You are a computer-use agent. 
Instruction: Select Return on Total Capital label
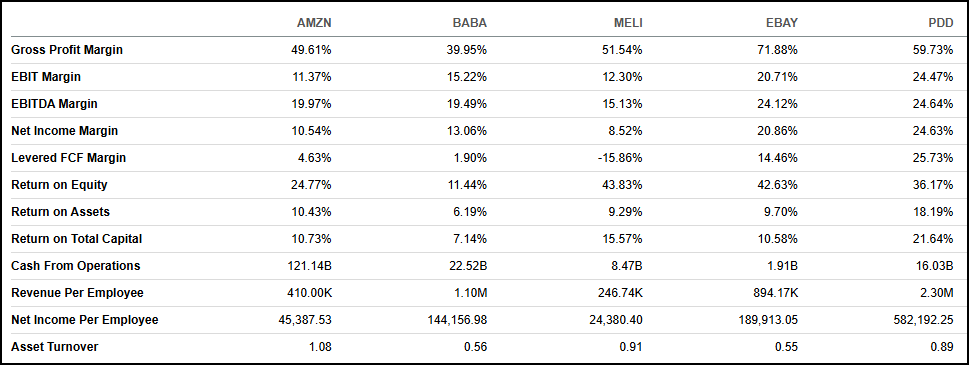(77, 239)
